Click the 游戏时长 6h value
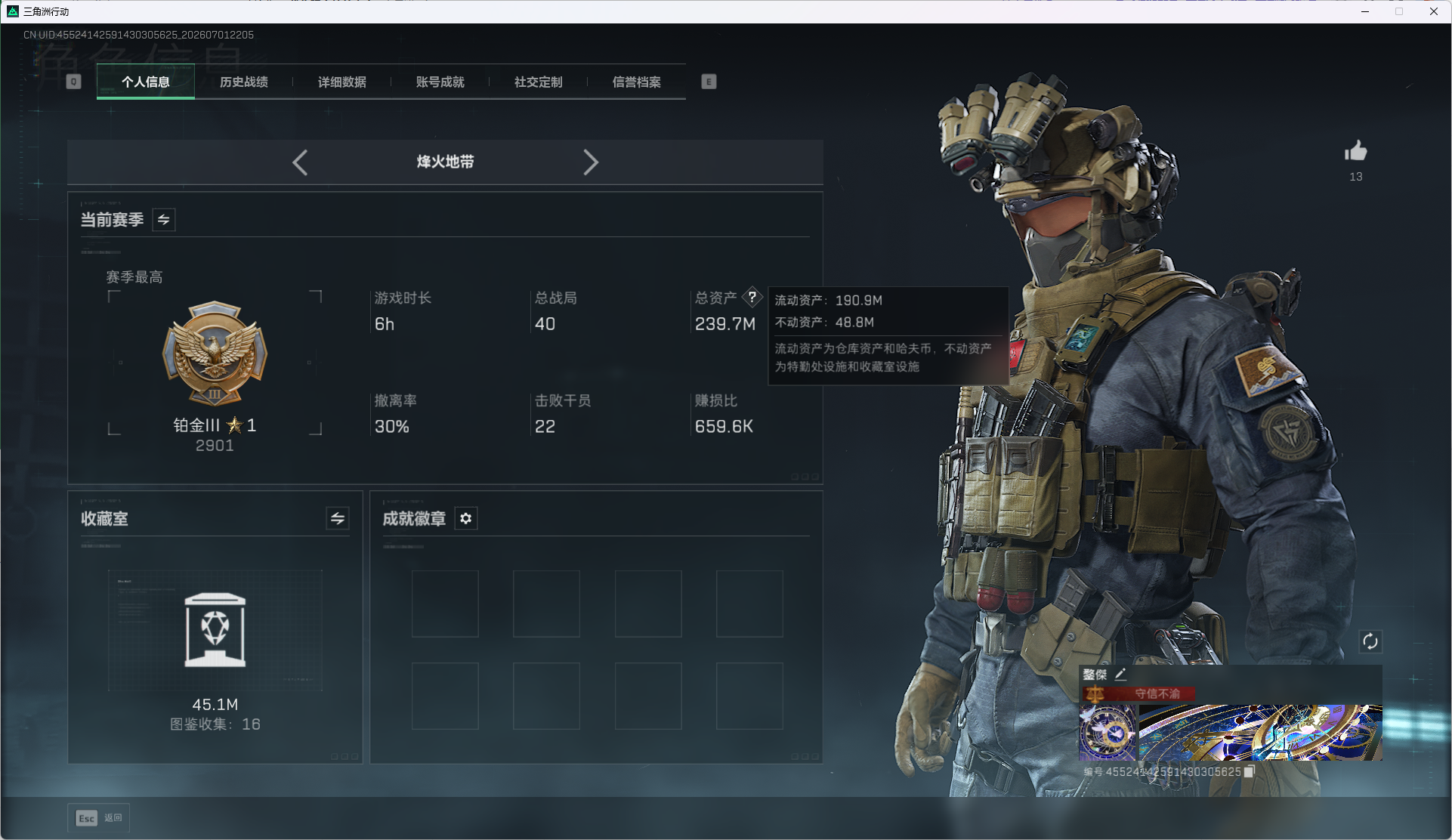The height and width of the screenshot is (840, 1452). pos(385,324)
